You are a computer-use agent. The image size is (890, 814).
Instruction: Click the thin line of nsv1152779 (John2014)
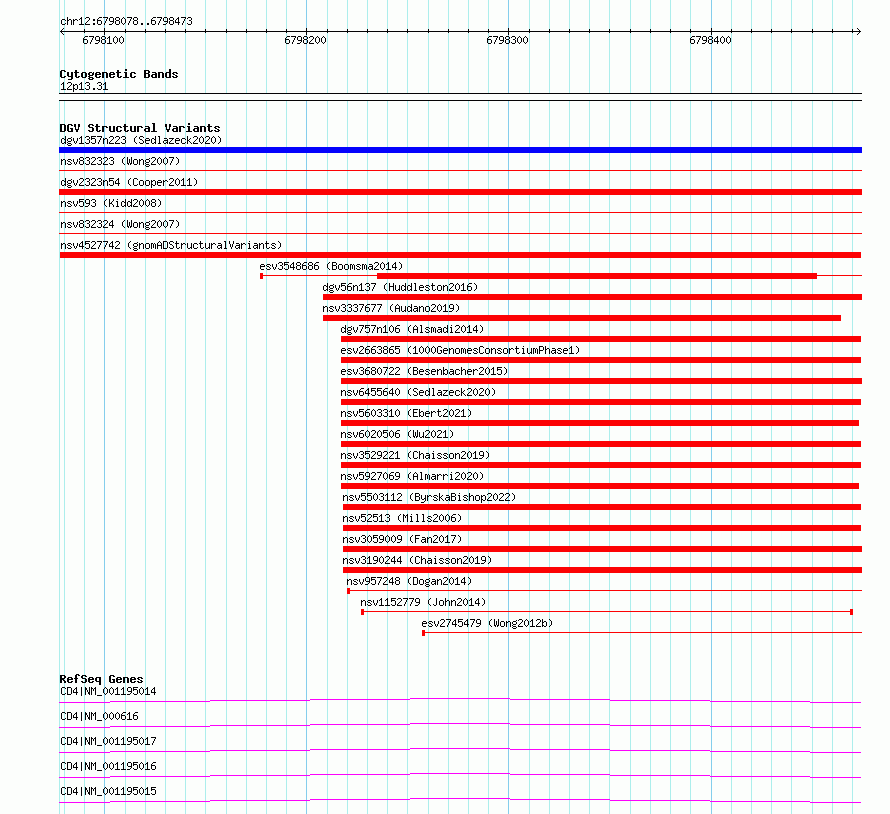607,612
